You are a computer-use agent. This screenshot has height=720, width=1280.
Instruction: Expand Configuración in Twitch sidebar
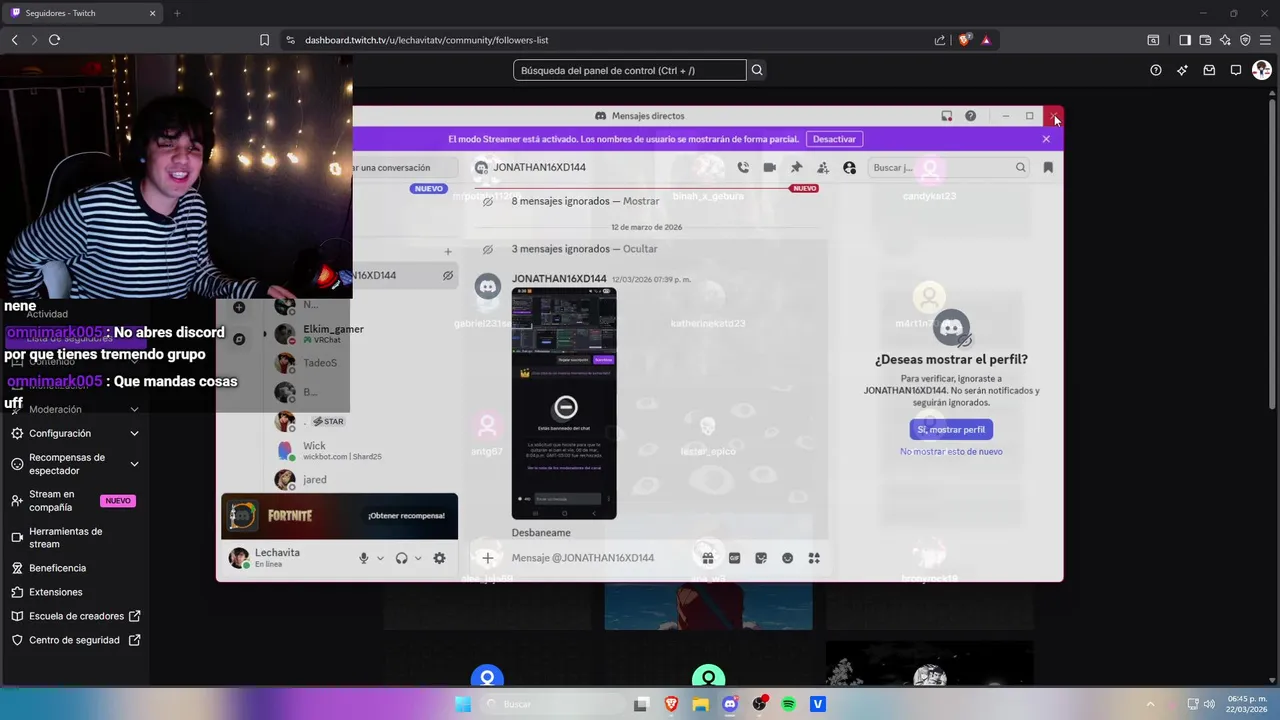pyautogui.click(x=75, y=433)
